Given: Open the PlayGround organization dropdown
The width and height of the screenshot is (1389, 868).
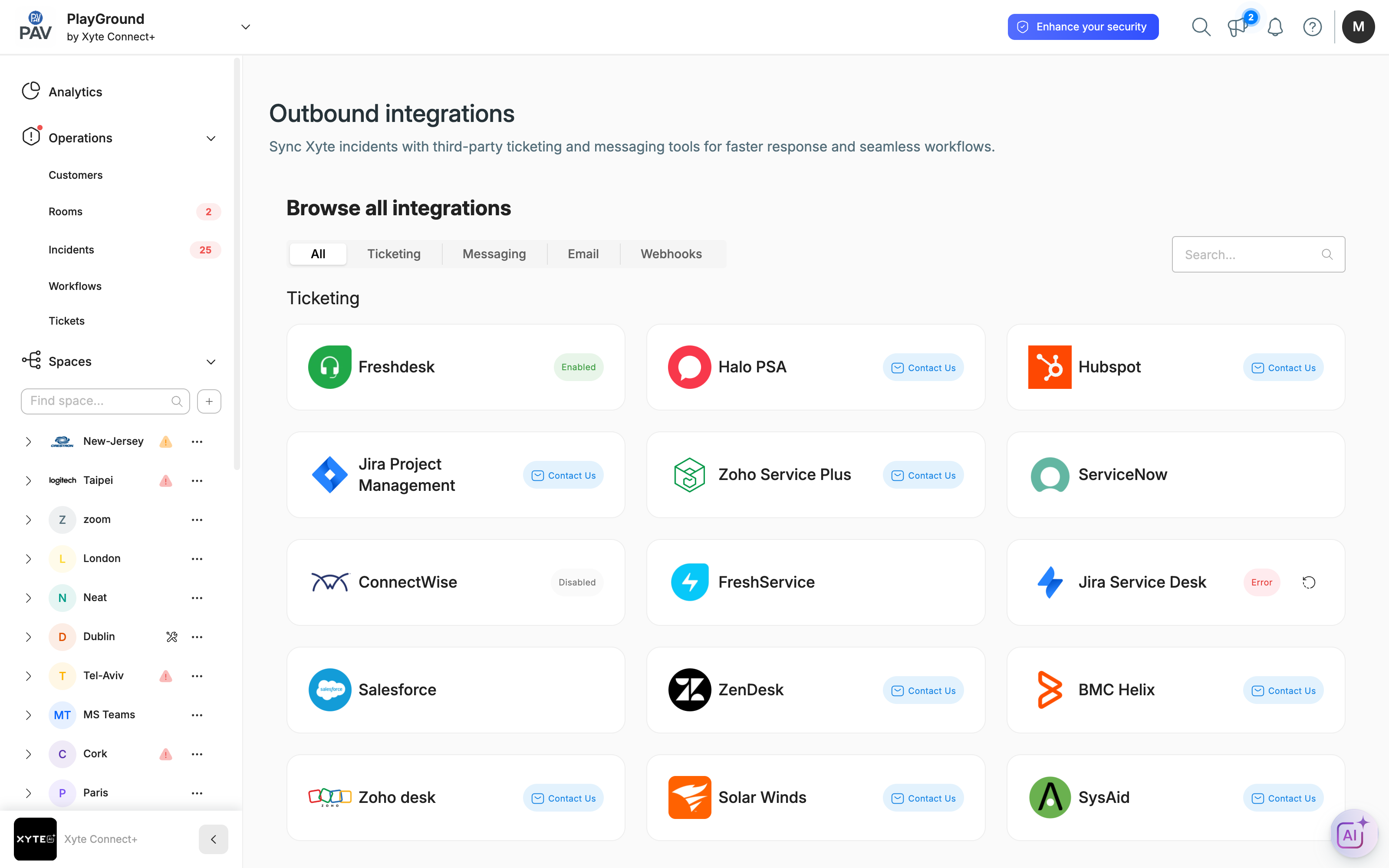Looking at the screenshot, I should pyautogui.click(x=246, y=27).
